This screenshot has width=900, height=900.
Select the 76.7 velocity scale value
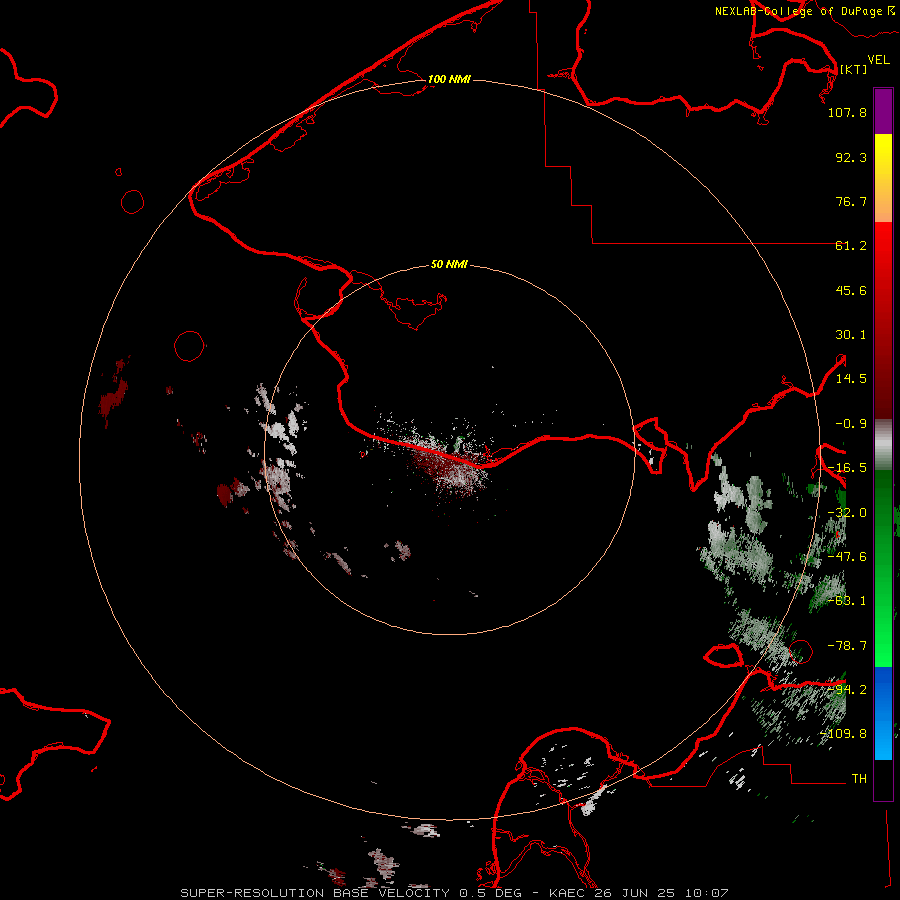[x=851, y=201]
